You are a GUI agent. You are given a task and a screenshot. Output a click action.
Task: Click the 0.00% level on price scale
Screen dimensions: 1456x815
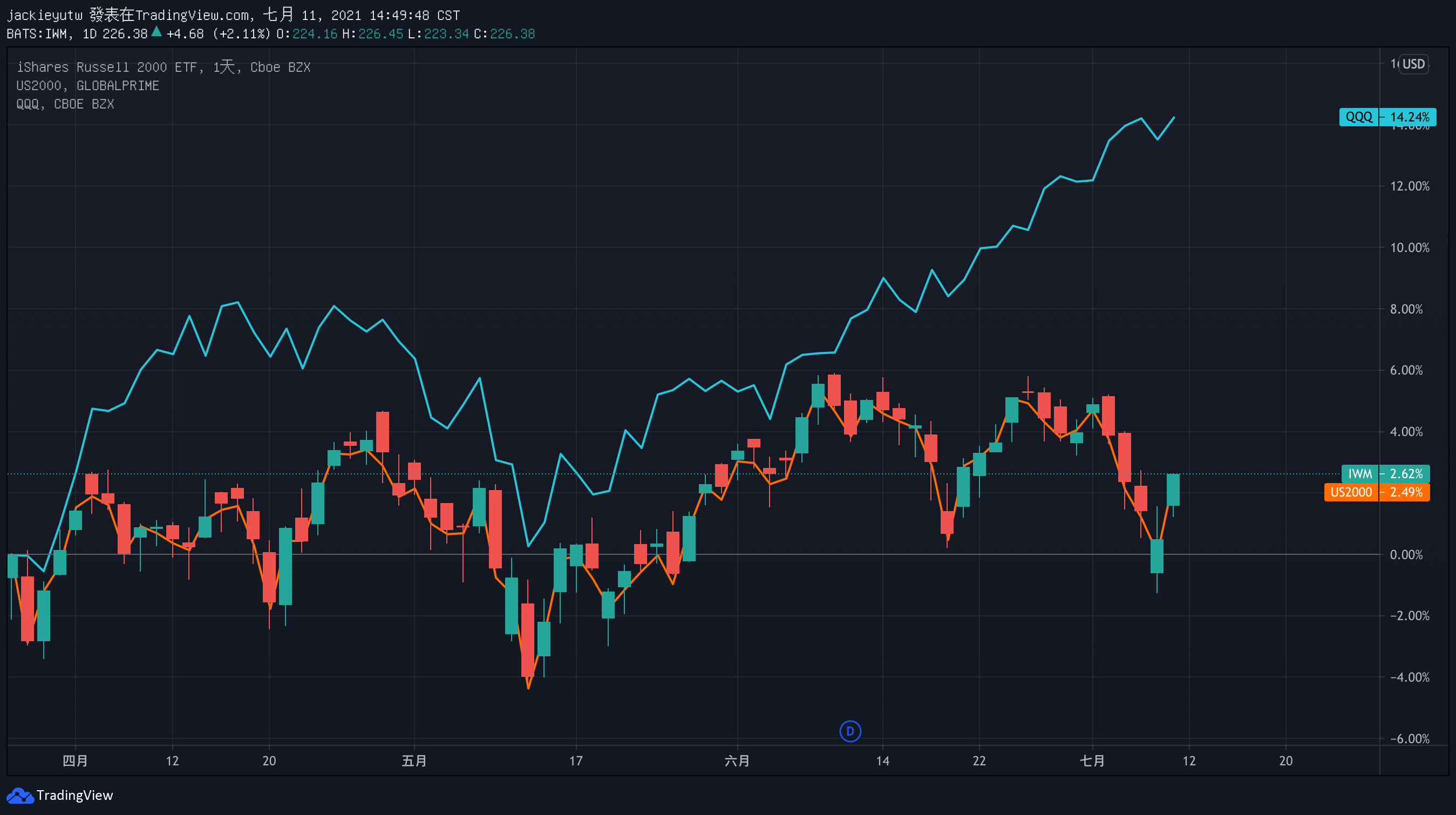(1406, 554)
